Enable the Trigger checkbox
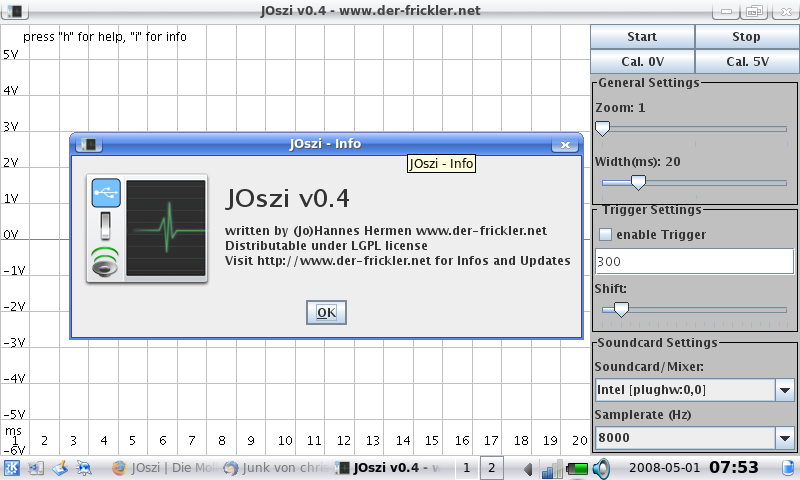The height and width of the screenshot is (480, 800). (605, 235)
